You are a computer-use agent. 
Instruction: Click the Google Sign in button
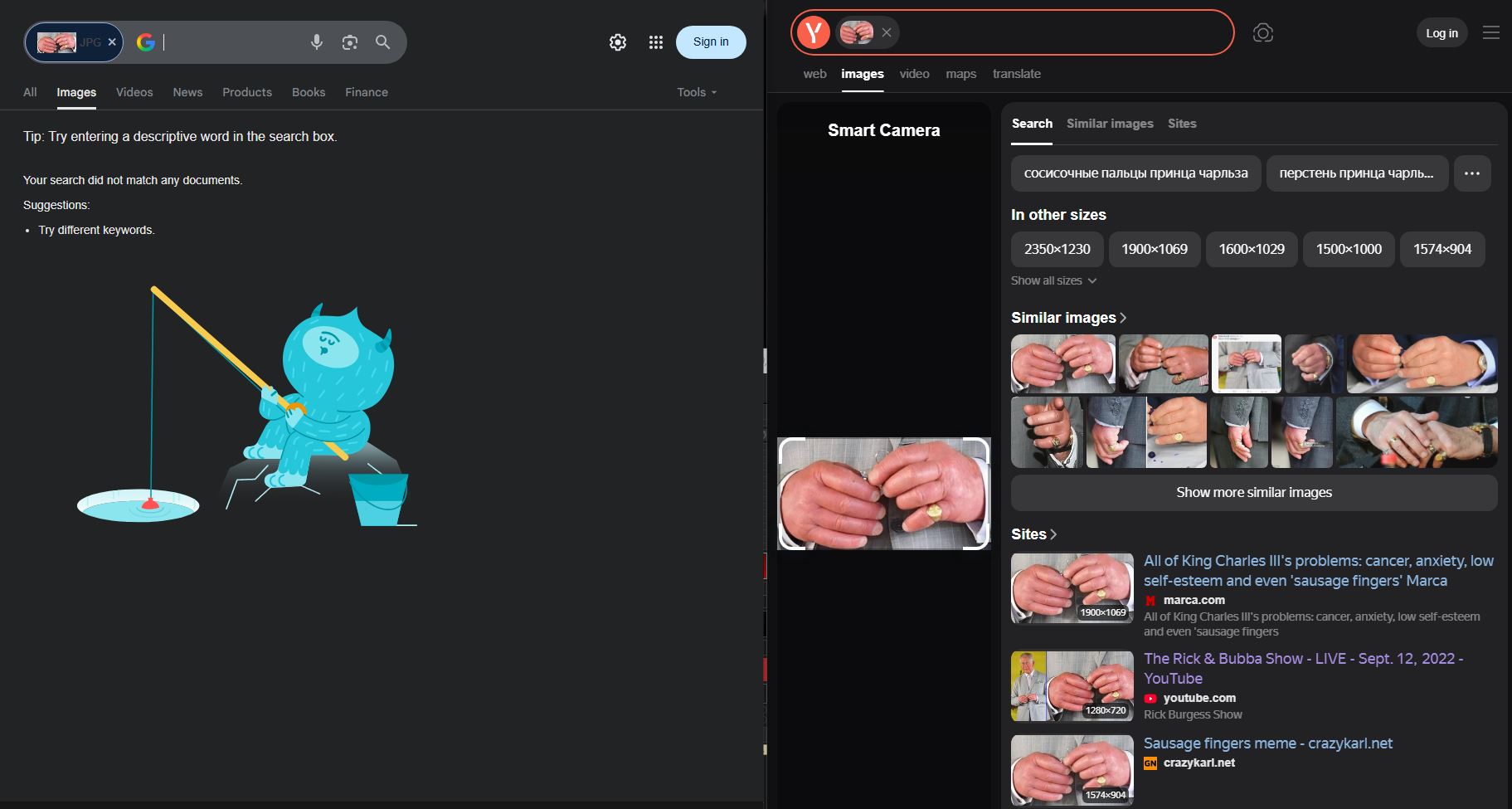pyautogui.click(x=711, y=42)
